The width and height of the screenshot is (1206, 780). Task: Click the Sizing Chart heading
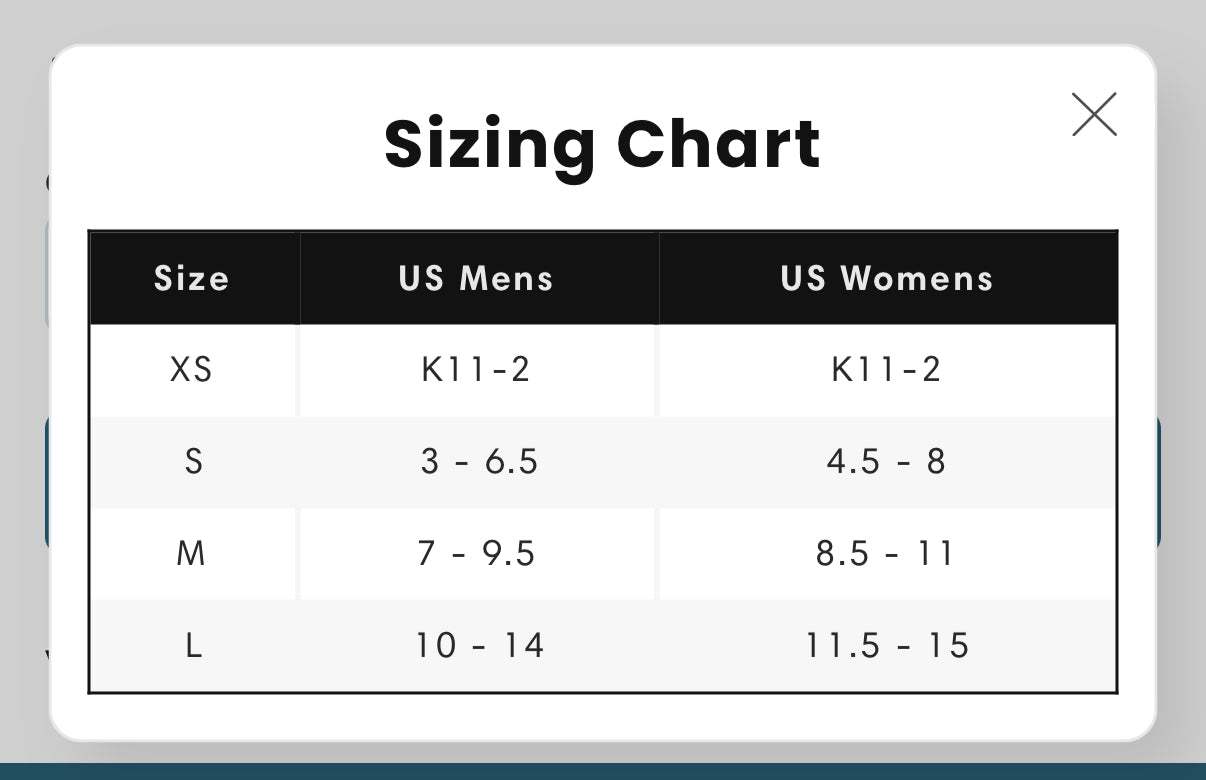[x=603, y=144]
